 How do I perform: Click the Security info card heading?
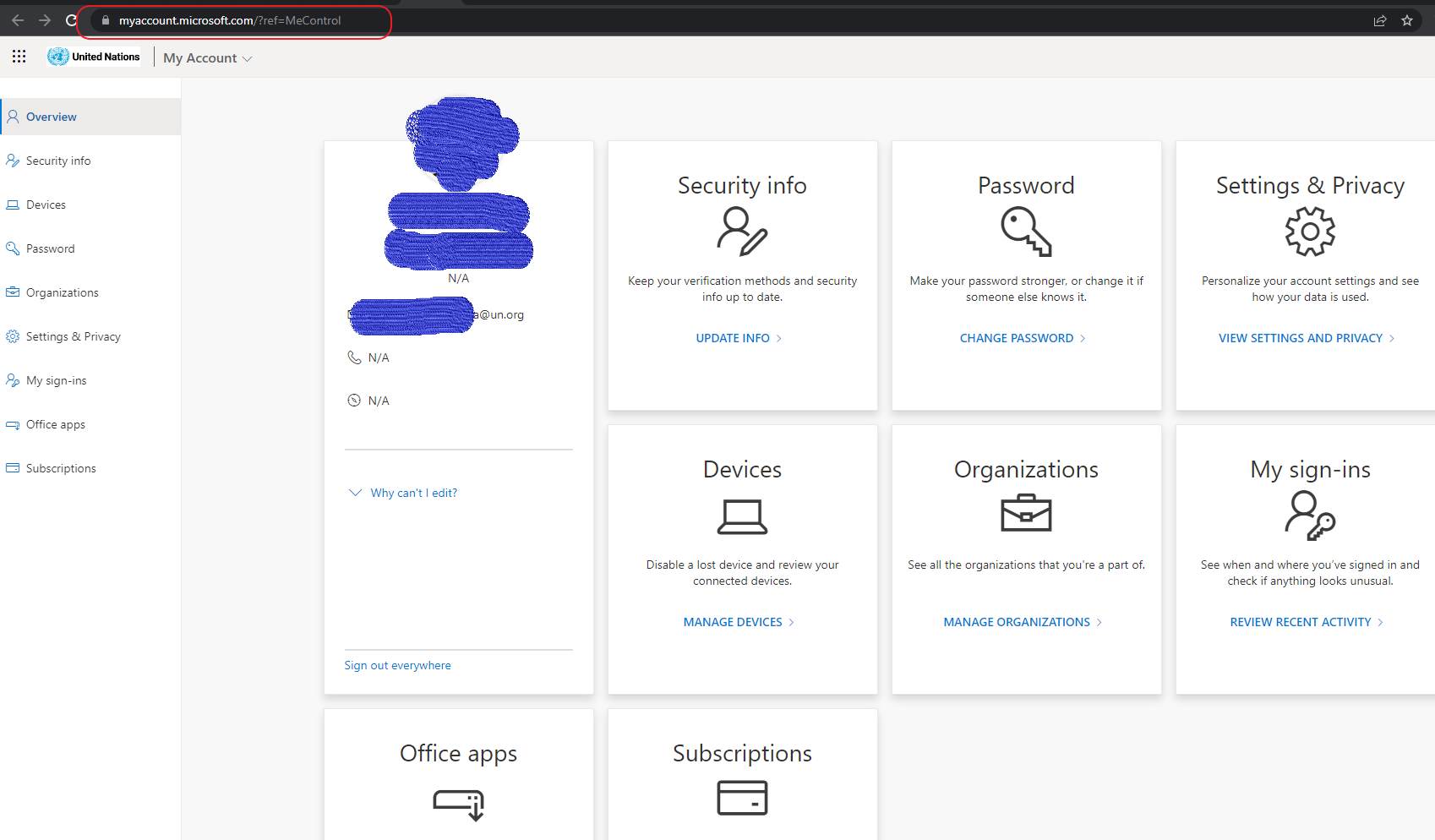(x=742, y=186)
